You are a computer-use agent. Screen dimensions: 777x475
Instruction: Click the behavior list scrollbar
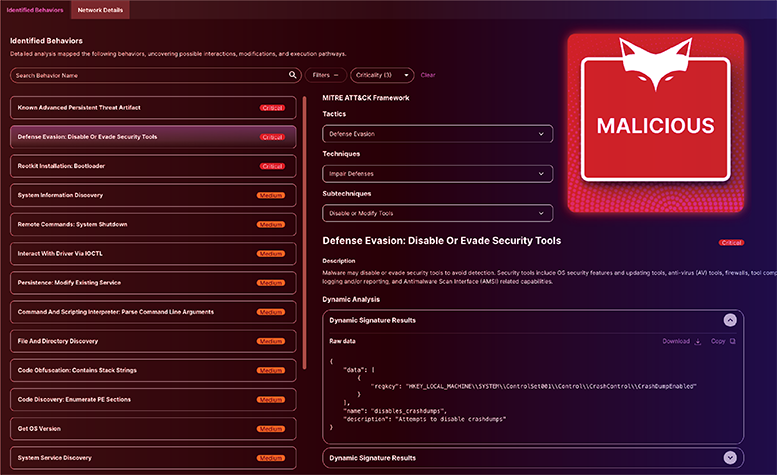(304, 233)
